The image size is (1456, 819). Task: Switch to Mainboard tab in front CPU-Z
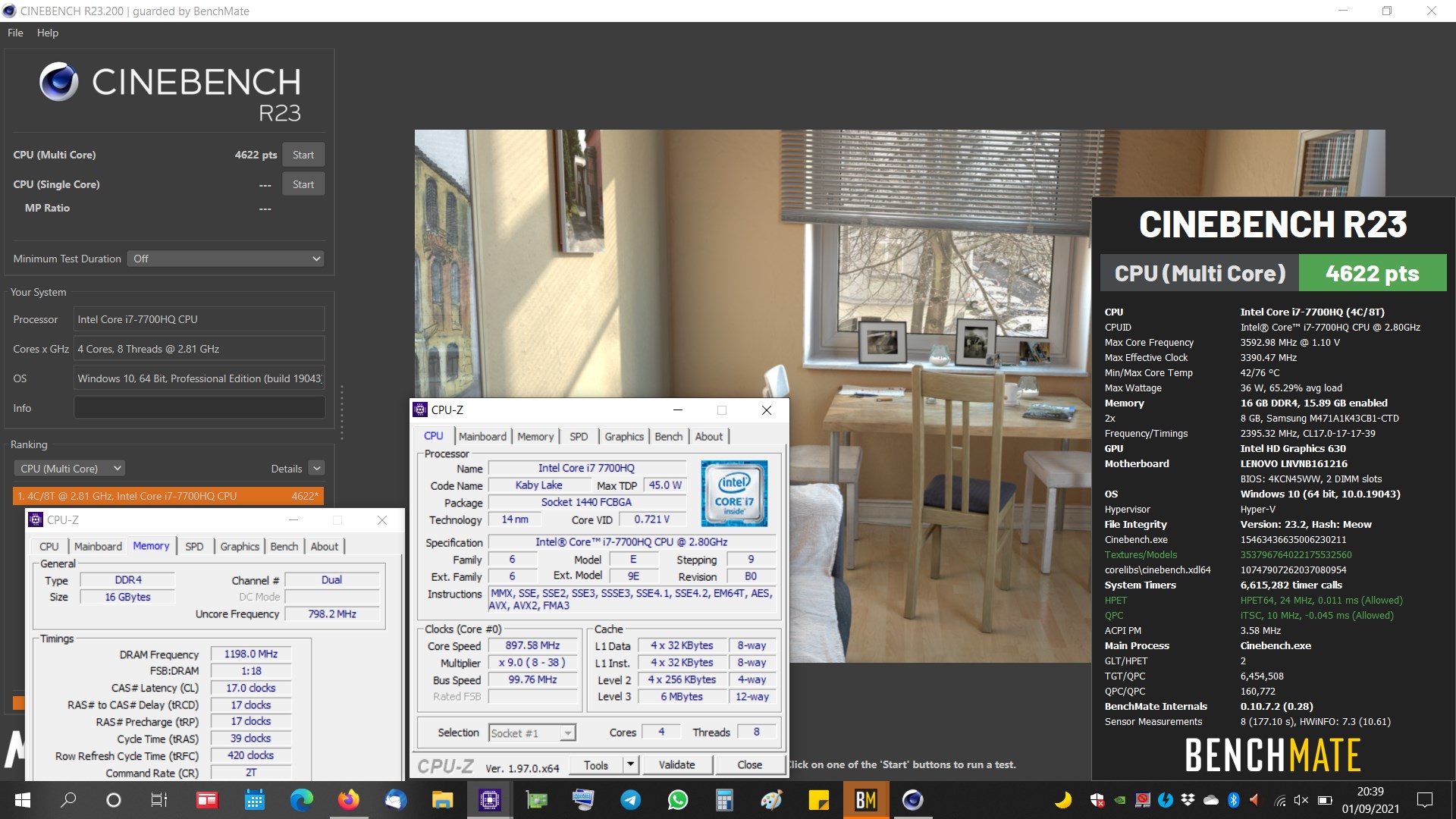482,436
